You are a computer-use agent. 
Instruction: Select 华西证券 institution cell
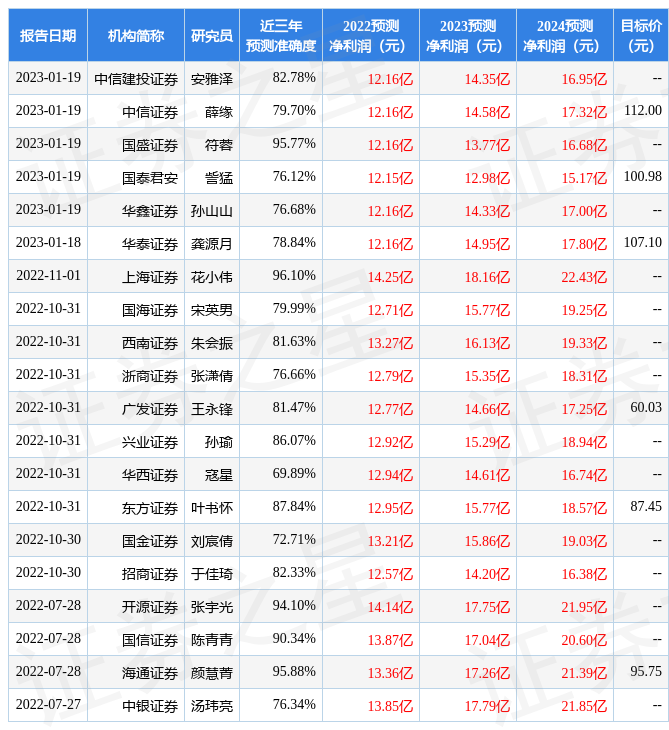pyautogui.click(x=136, y=475)
